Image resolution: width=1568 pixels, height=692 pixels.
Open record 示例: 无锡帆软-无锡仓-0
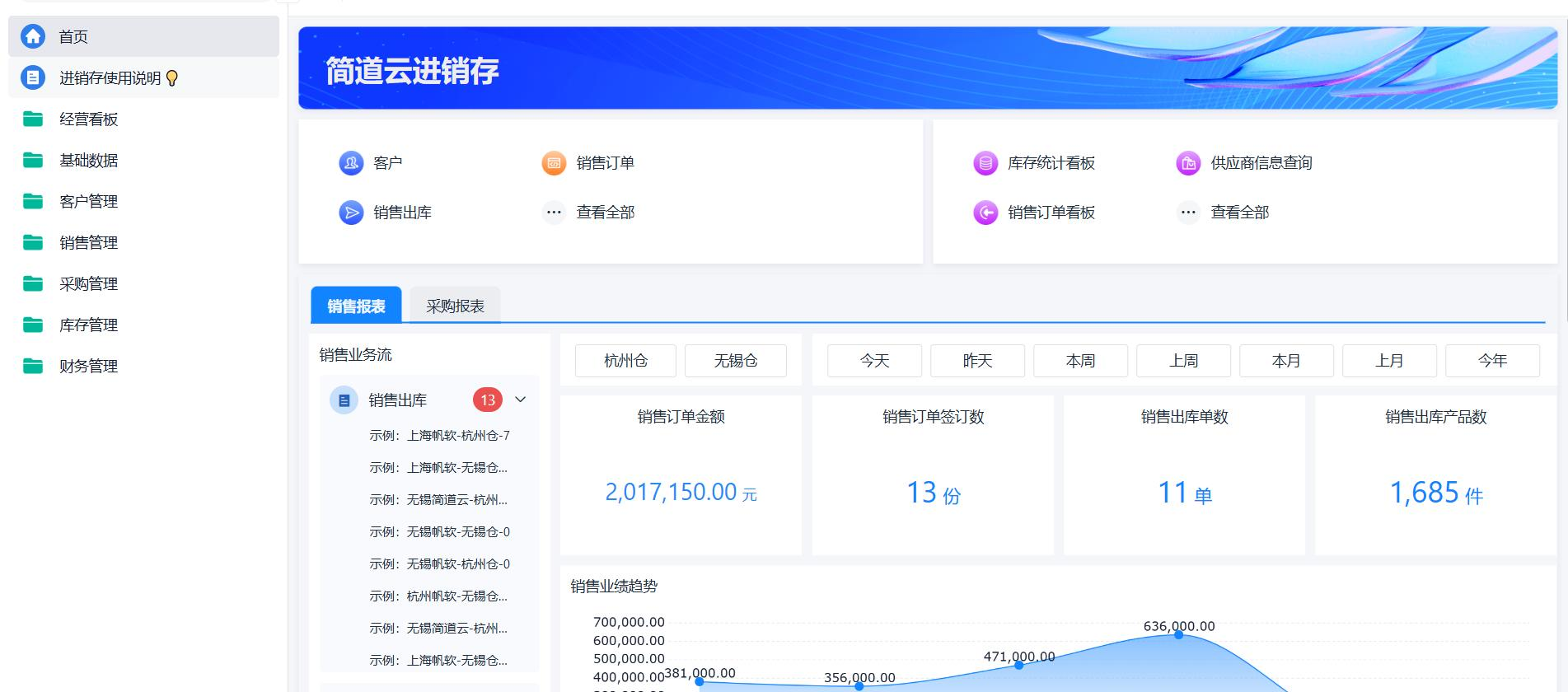pyautogui.click(x=439, y=532)
